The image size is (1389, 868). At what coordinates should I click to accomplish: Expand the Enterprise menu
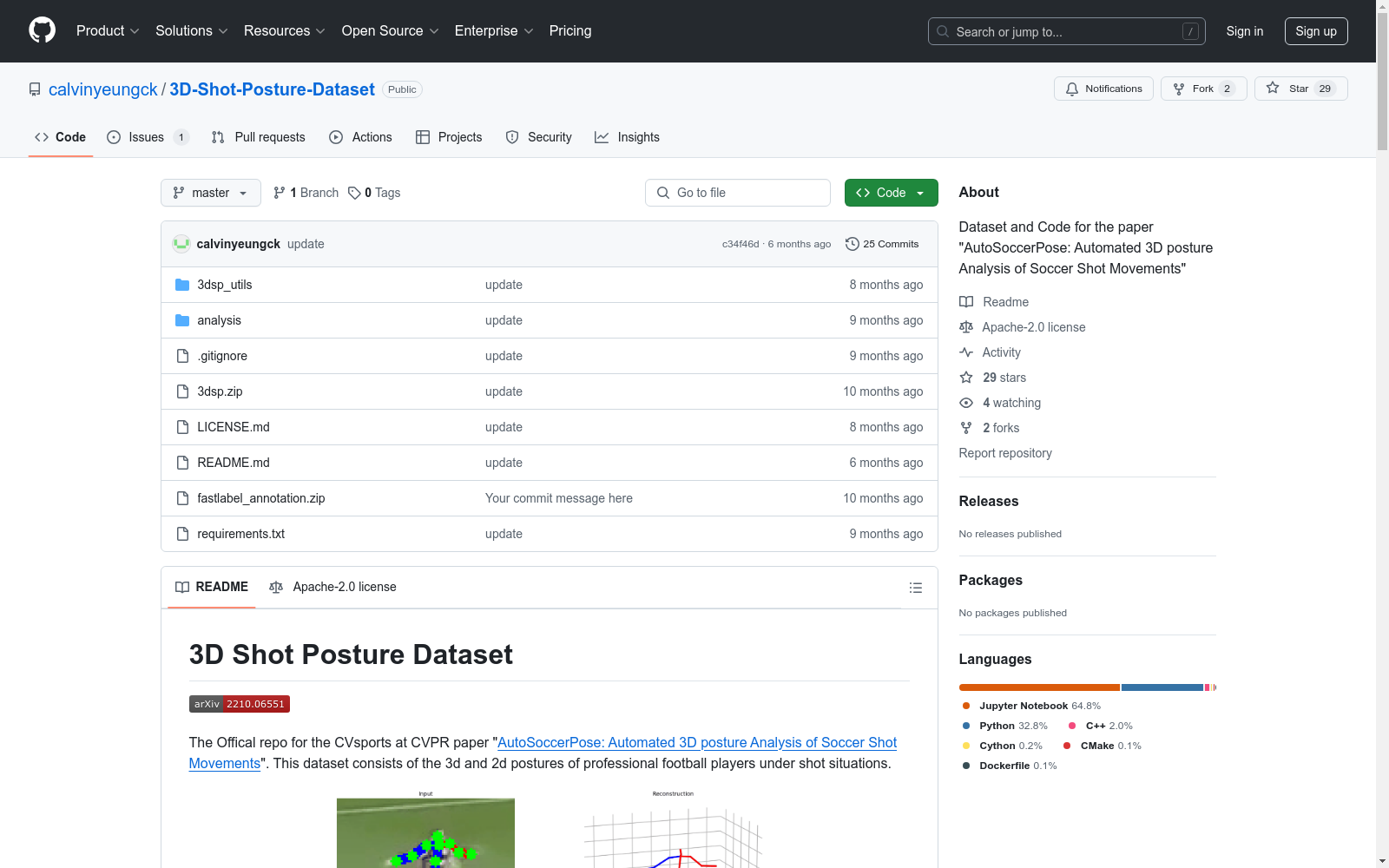click(x=494, y=30)
